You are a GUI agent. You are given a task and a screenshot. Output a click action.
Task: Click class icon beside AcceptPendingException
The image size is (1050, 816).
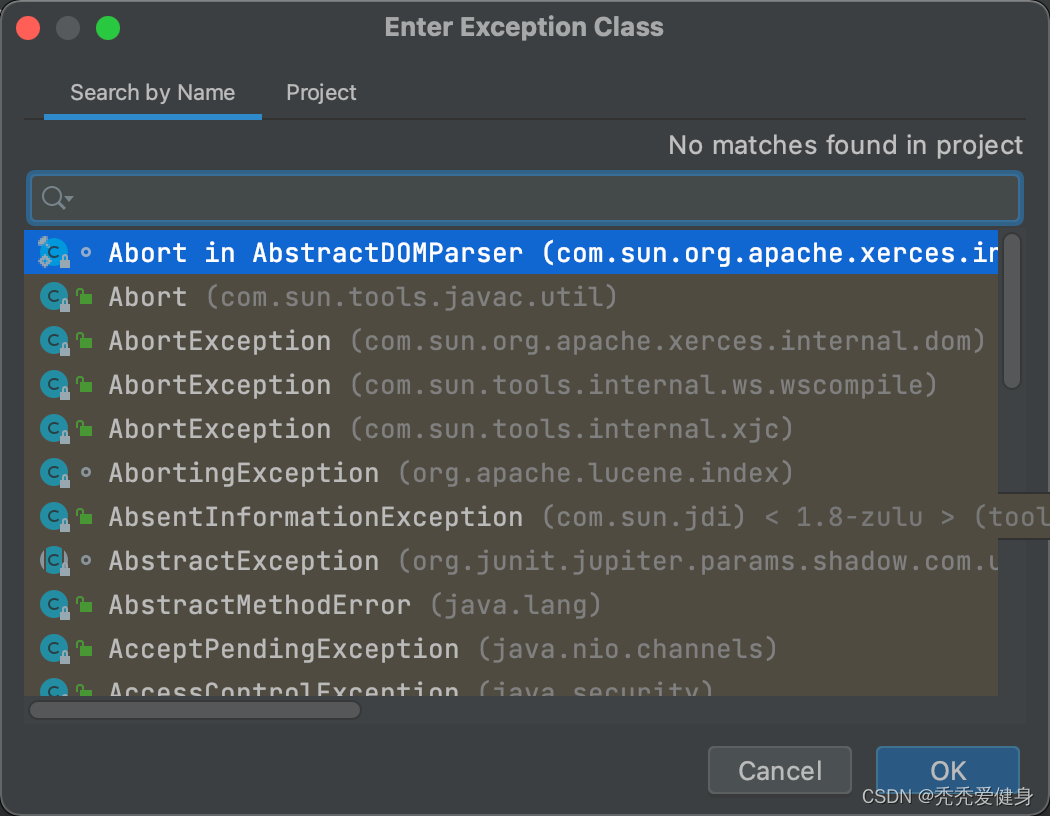[53, 650]
